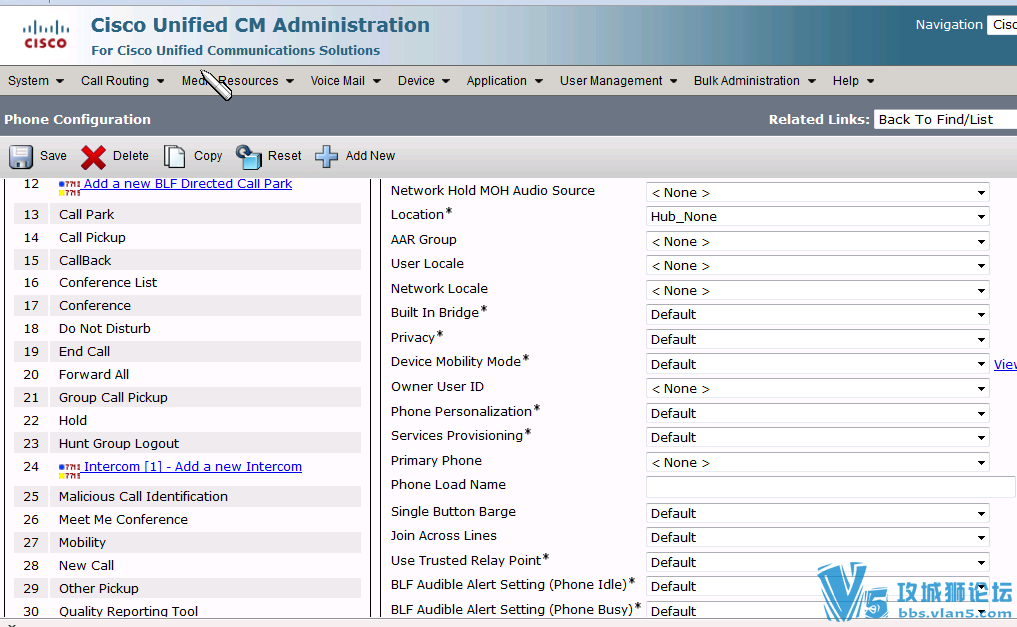Click the Phone Load Name text field

[830, 487]
